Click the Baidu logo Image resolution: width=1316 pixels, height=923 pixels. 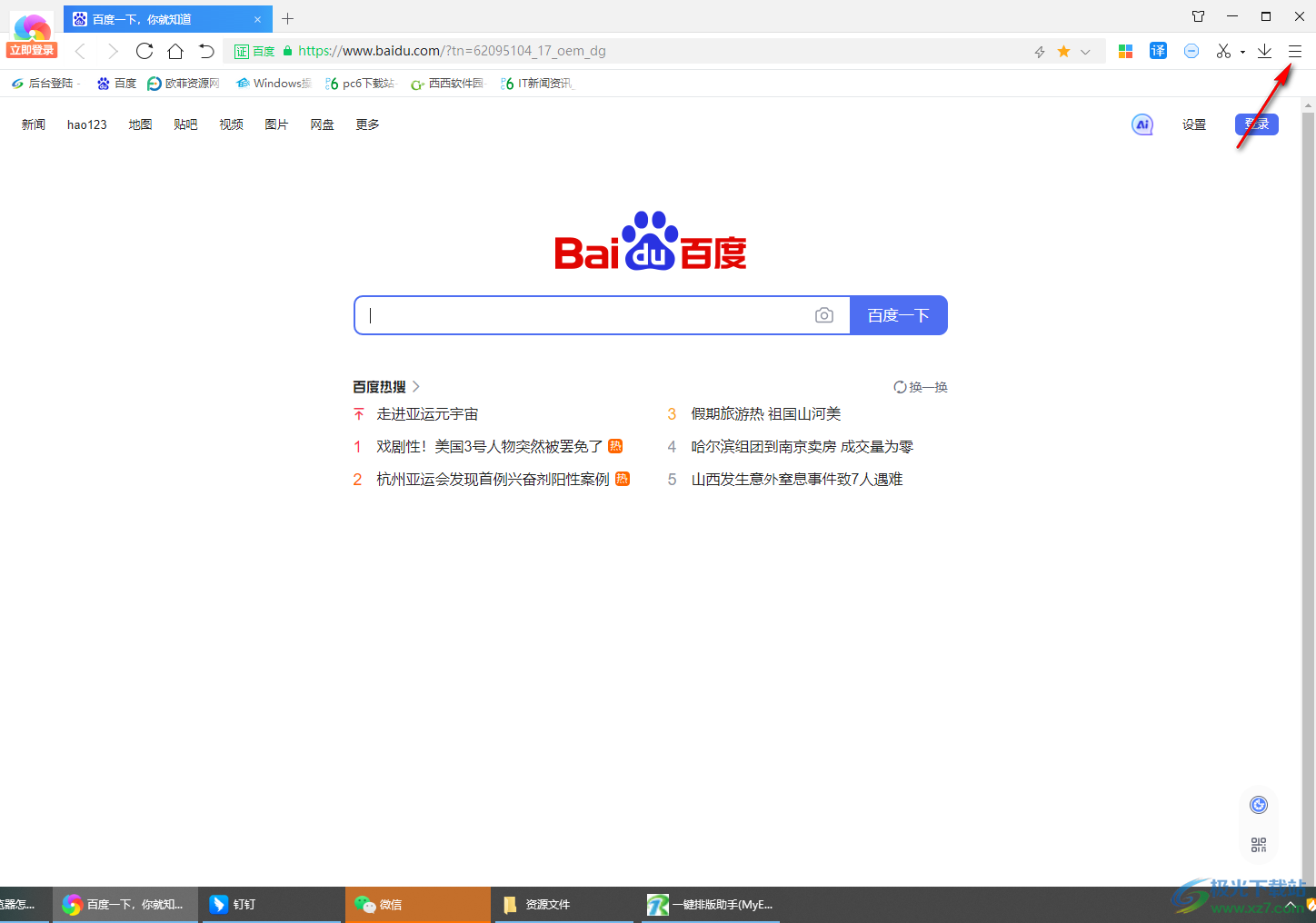651,242
